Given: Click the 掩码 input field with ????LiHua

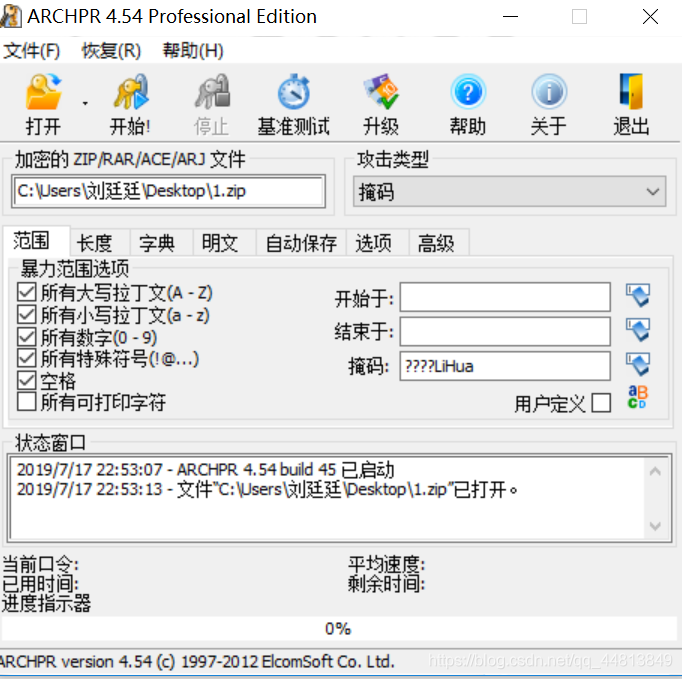Looking at the screenshot, I should [505, 366].
